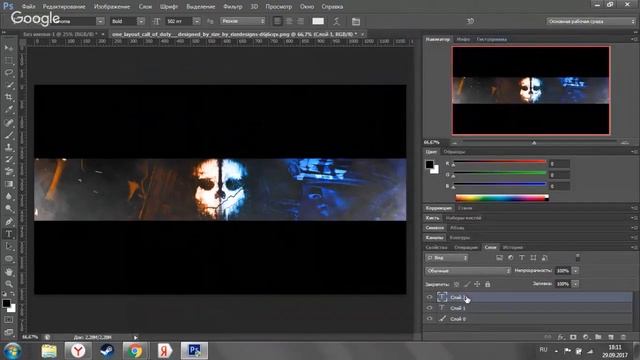
Task: Add layer style with fx icon
Action: tap(561, 337)
